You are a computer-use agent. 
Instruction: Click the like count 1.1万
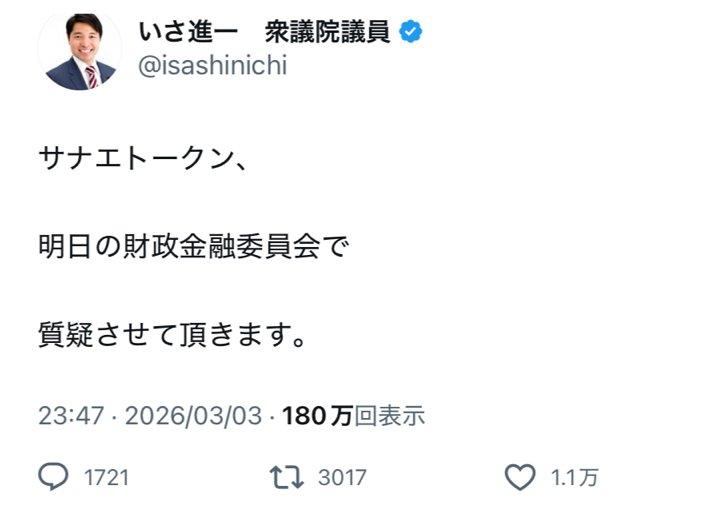575,479
